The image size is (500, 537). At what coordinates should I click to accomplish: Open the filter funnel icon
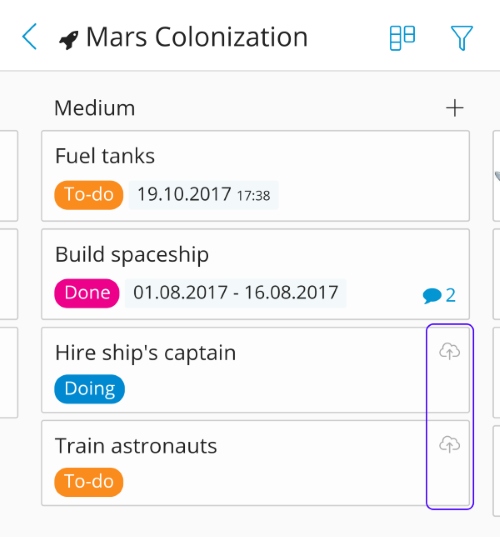(462, 38)
